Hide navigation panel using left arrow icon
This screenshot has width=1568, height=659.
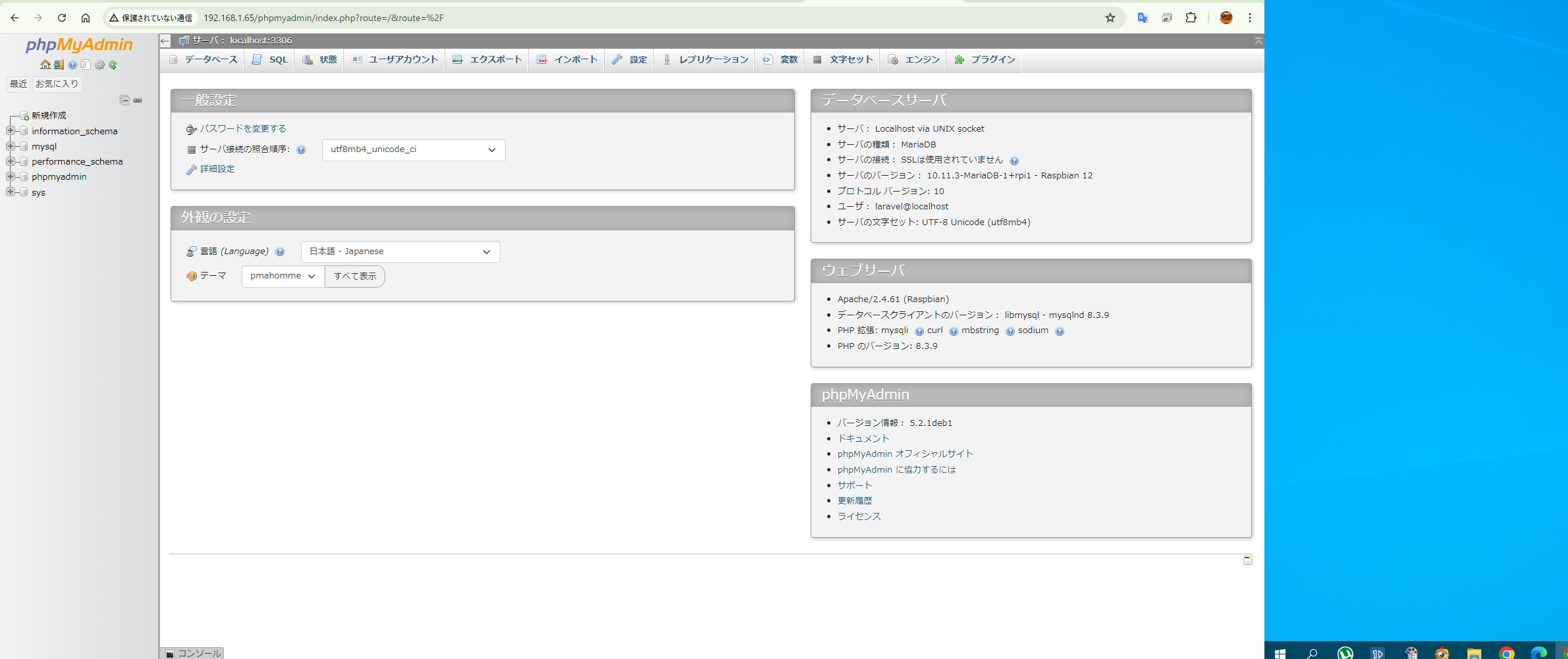[x=165, y=41]
